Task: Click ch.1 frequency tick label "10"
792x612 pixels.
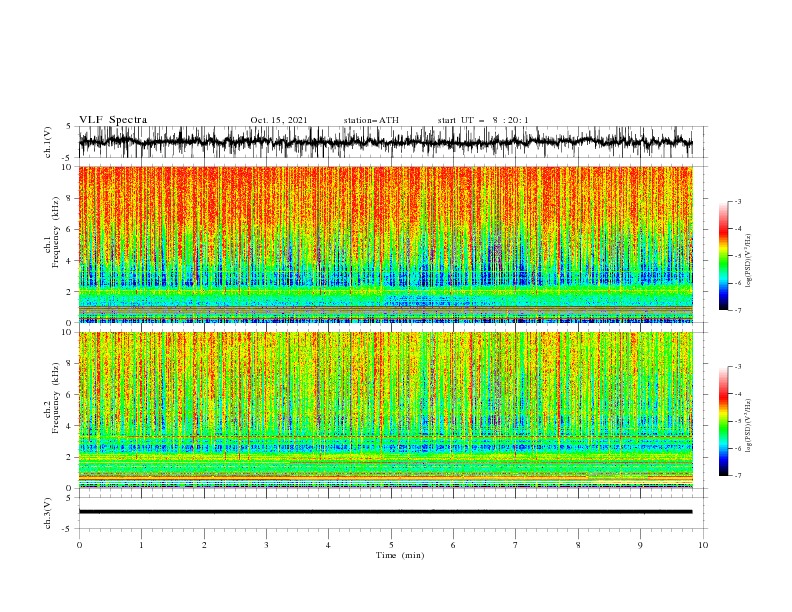Action: pos(67,167)
